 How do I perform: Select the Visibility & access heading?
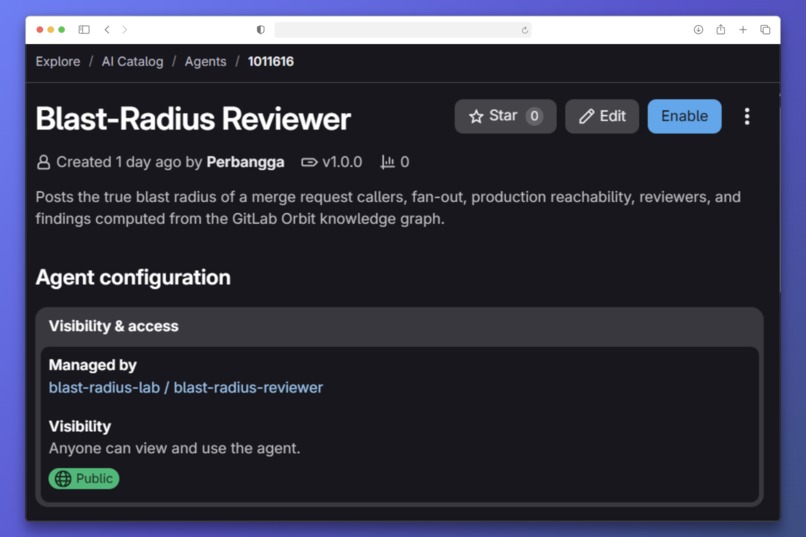click(x=114, y=326)
